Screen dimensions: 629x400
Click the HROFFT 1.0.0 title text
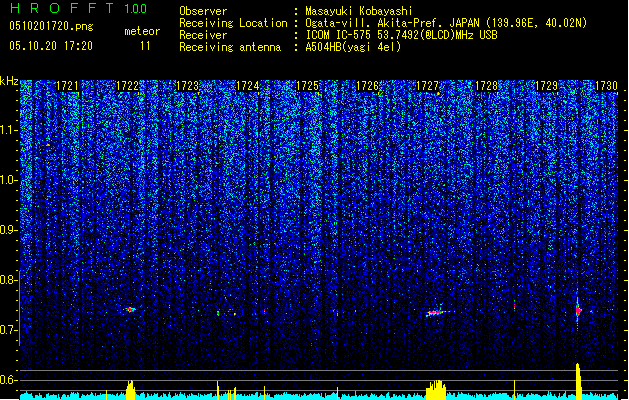(79, 8)
